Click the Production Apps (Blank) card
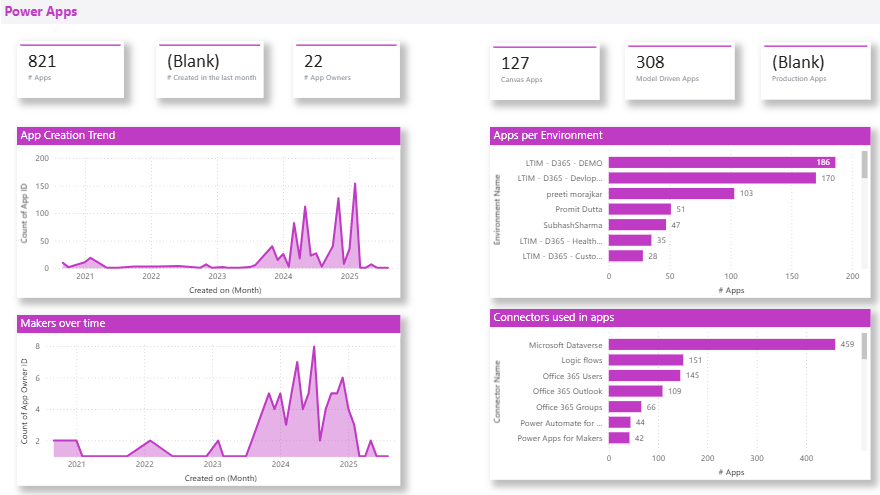 pos(816,72)
